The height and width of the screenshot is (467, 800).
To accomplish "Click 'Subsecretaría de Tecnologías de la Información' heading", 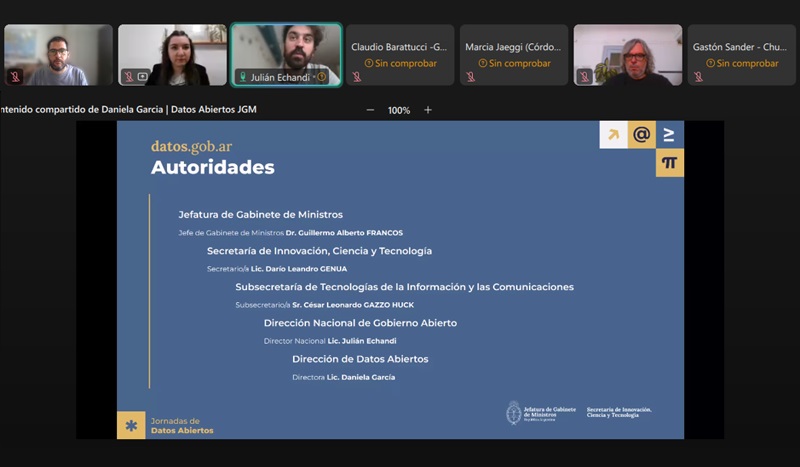I will pos(404,287).
